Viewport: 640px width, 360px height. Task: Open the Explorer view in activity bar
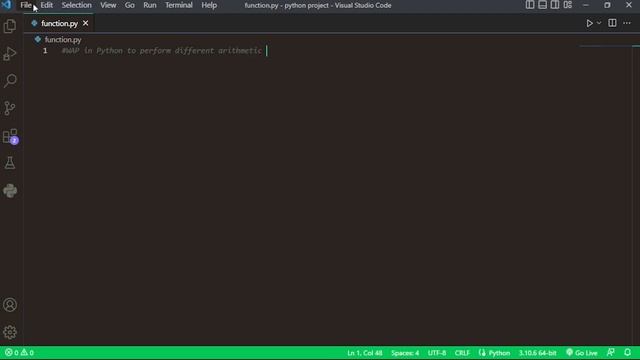(10, 26)
